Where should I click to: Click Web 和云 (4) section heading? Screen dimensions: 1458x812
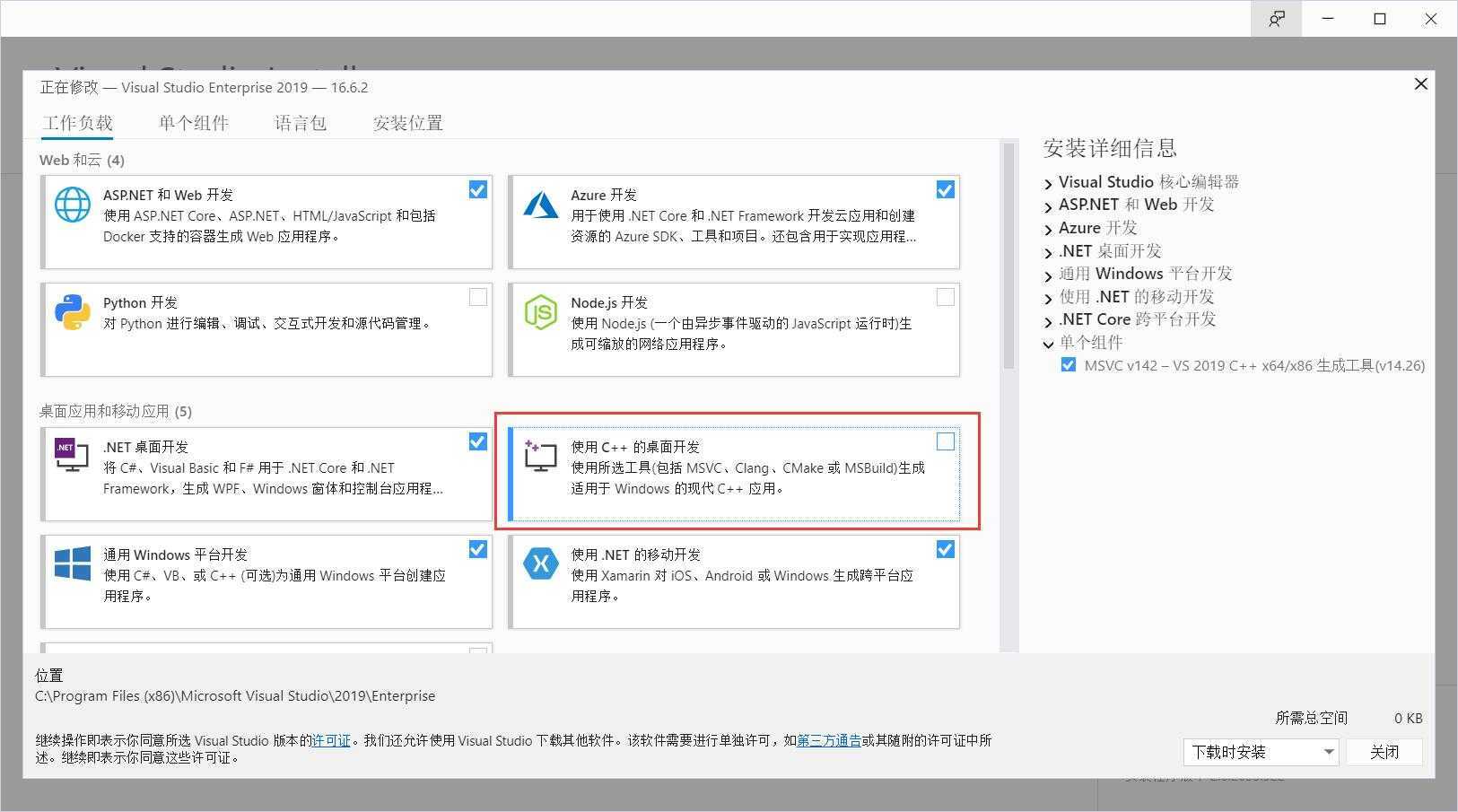tap(82, 160)
